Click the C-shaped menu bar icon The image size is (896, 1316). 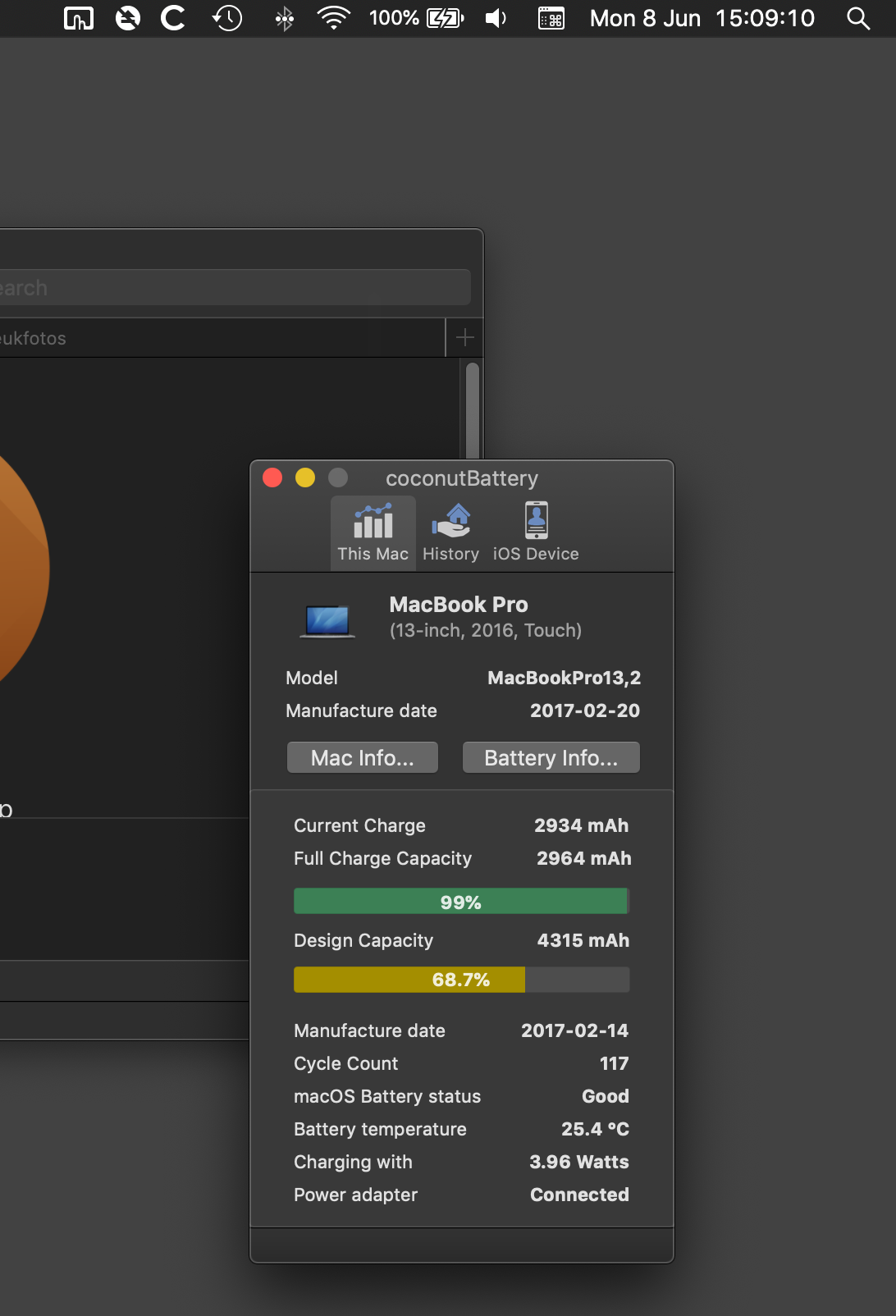coord(173,18)
